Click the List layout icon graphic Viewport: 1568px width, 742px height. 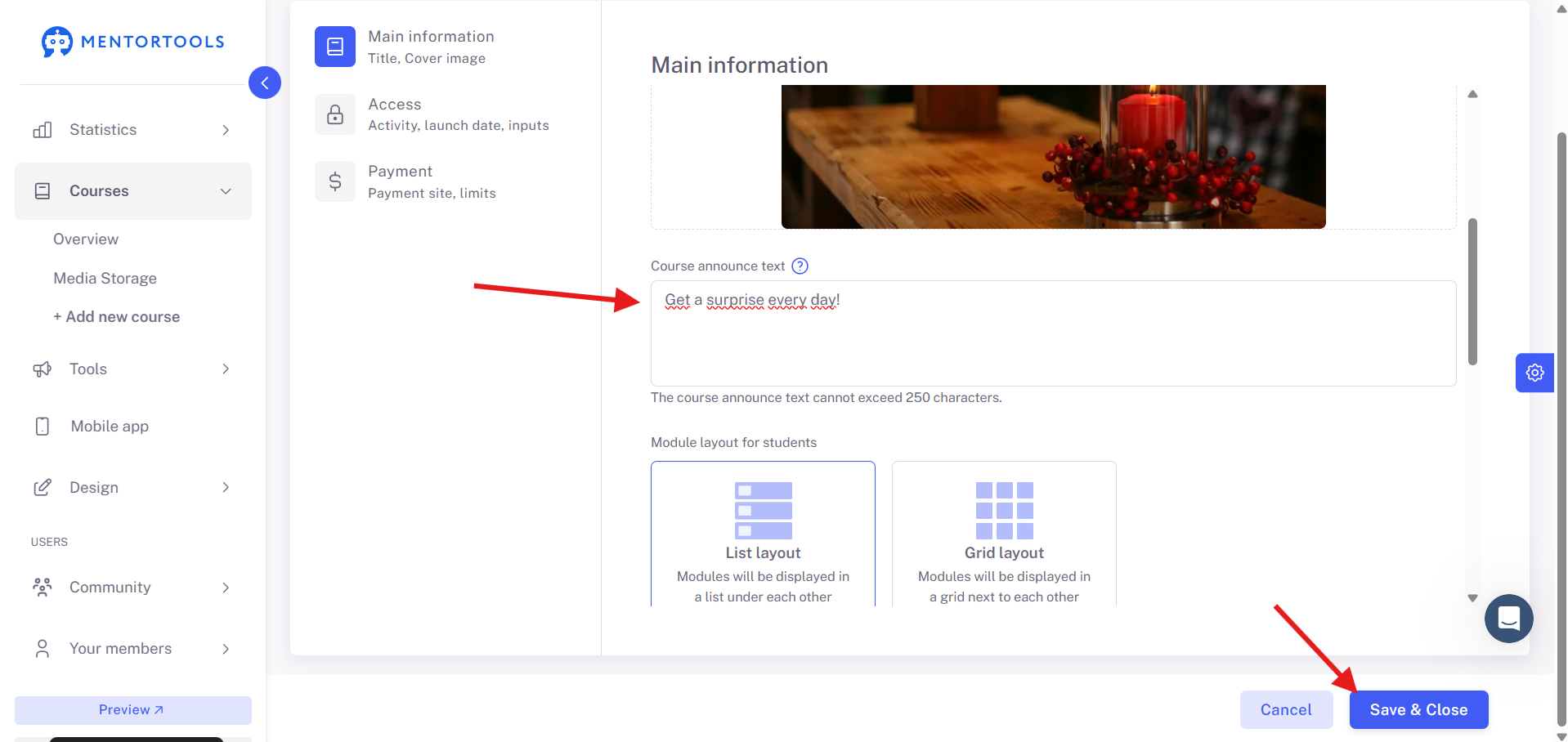point(764,511)
